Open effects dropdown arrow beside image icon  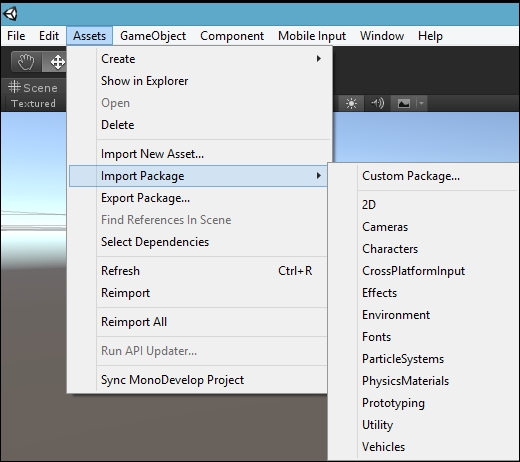[421, 104]
